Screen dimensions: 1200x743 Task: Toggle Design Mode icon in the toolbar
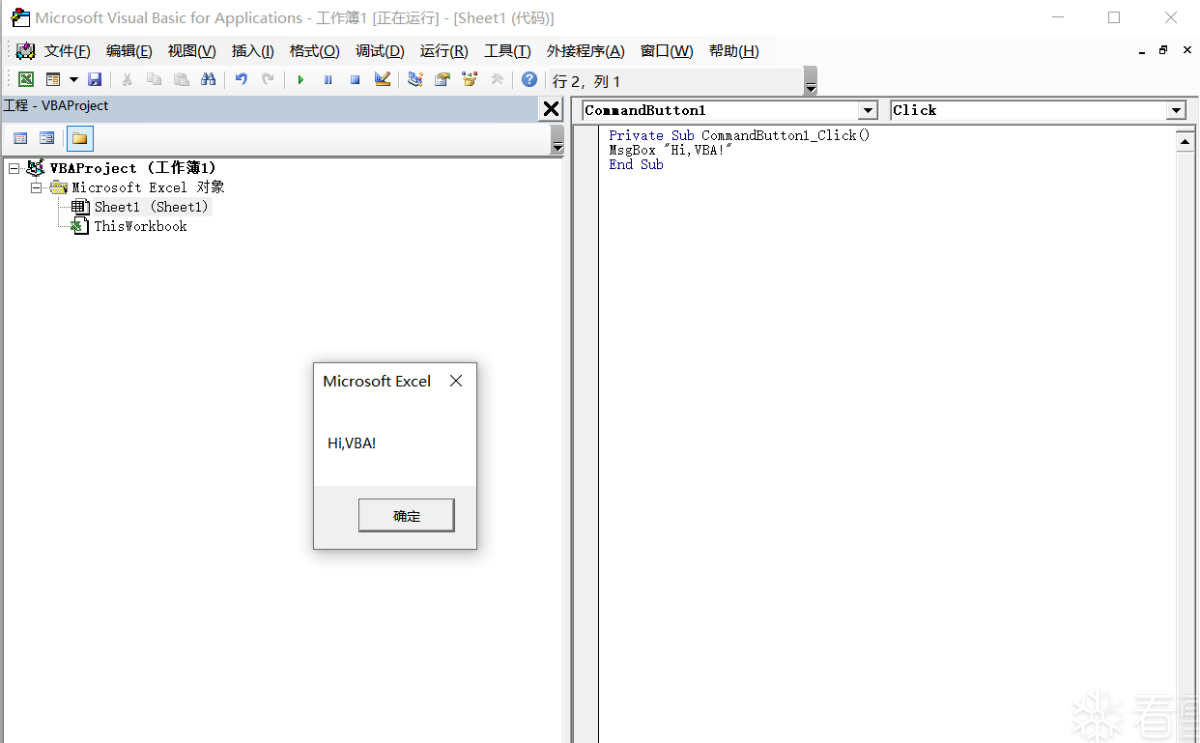pyautogui.click(x=382, y=80)
